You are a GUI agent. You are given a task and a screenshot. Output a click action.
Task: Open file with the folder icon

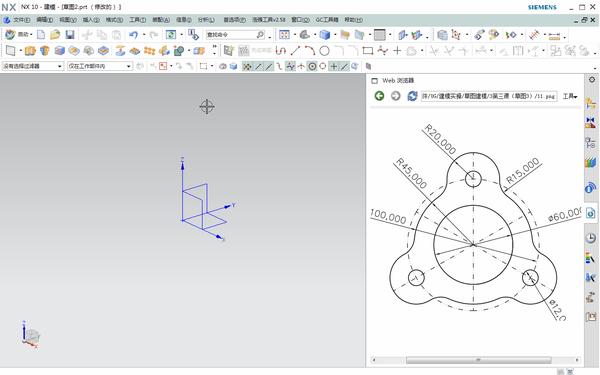[x=55, y=35]
